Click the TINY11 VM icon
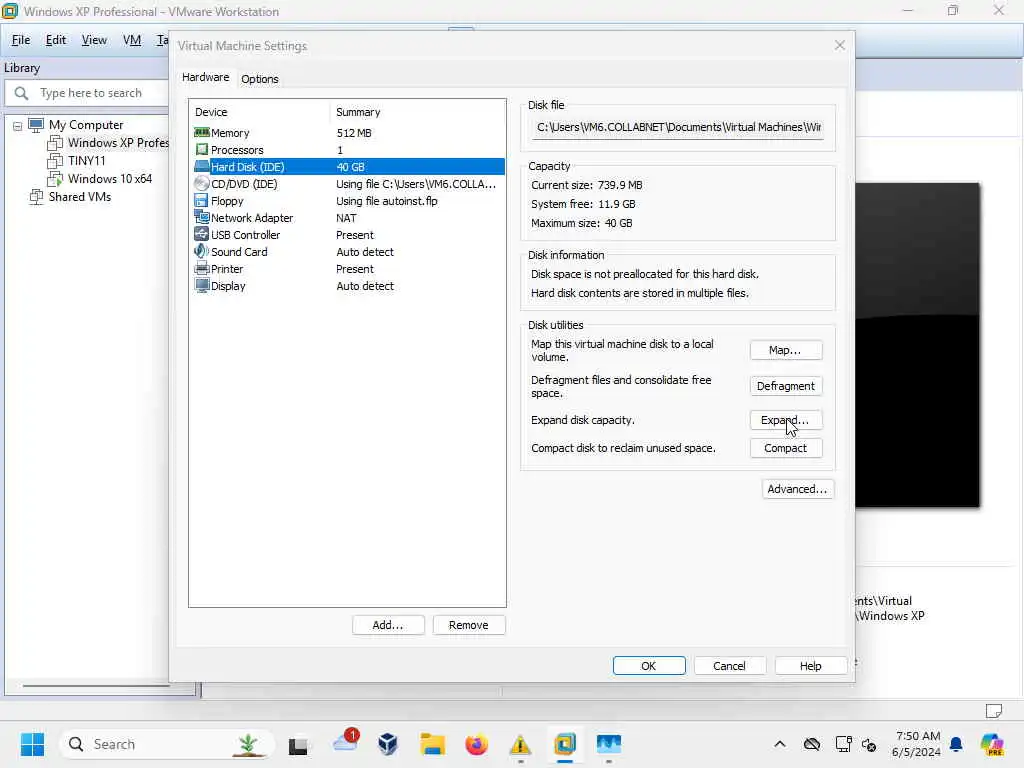1024x768 pixels. click(55, 160)
